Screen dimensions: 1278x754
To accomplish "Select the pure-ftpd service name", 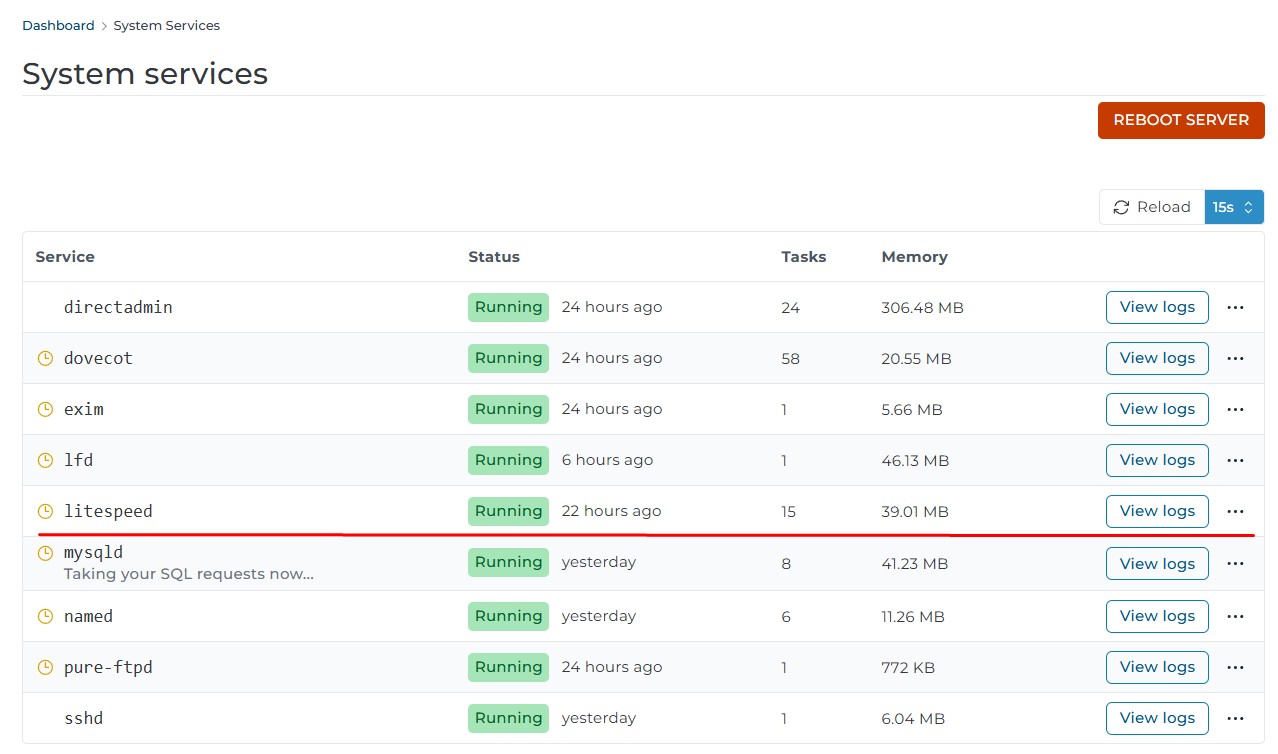I will pyautogui.click(x=108, y=667).
